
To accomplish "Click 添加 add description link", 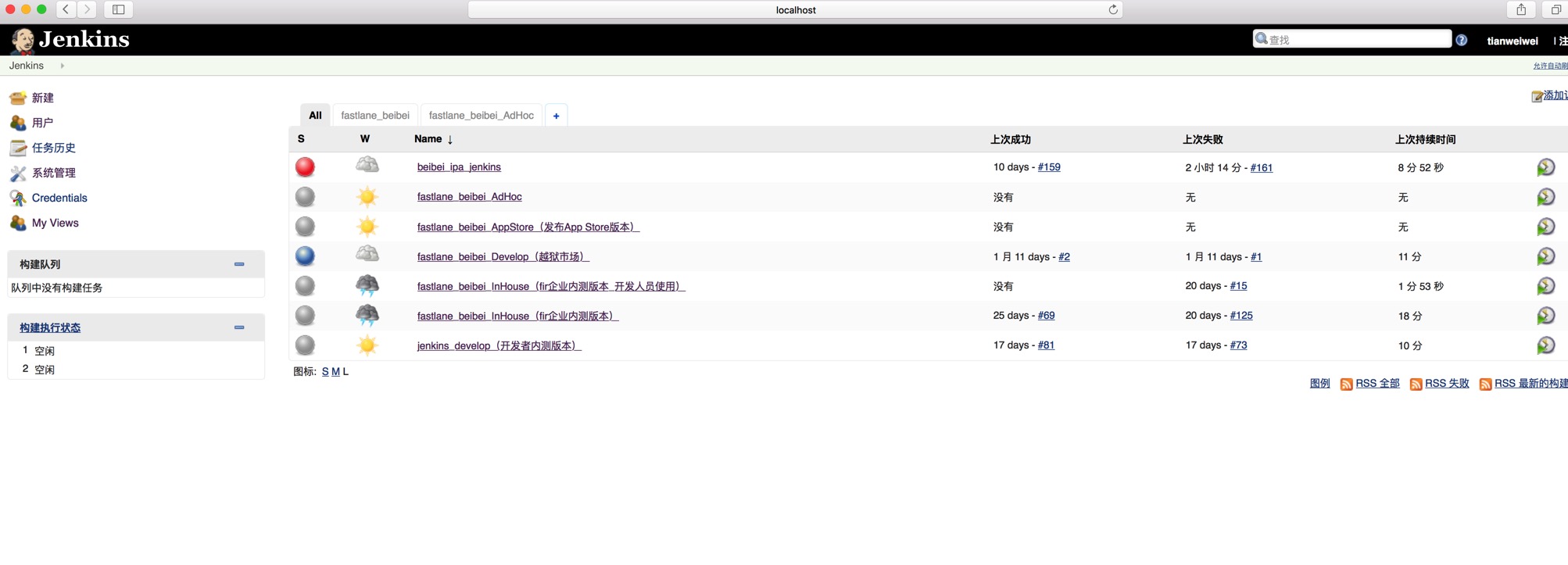I will point(1554,95).
